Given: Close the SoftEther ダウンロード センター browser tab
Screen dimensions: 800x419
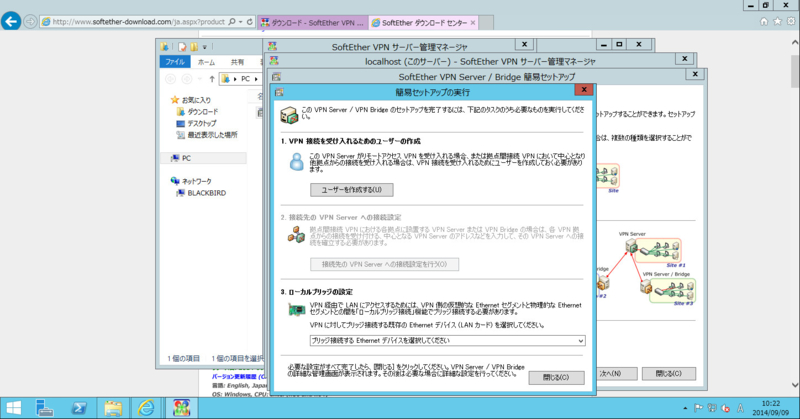Looking at the screenshot, I should click(473, 22).
